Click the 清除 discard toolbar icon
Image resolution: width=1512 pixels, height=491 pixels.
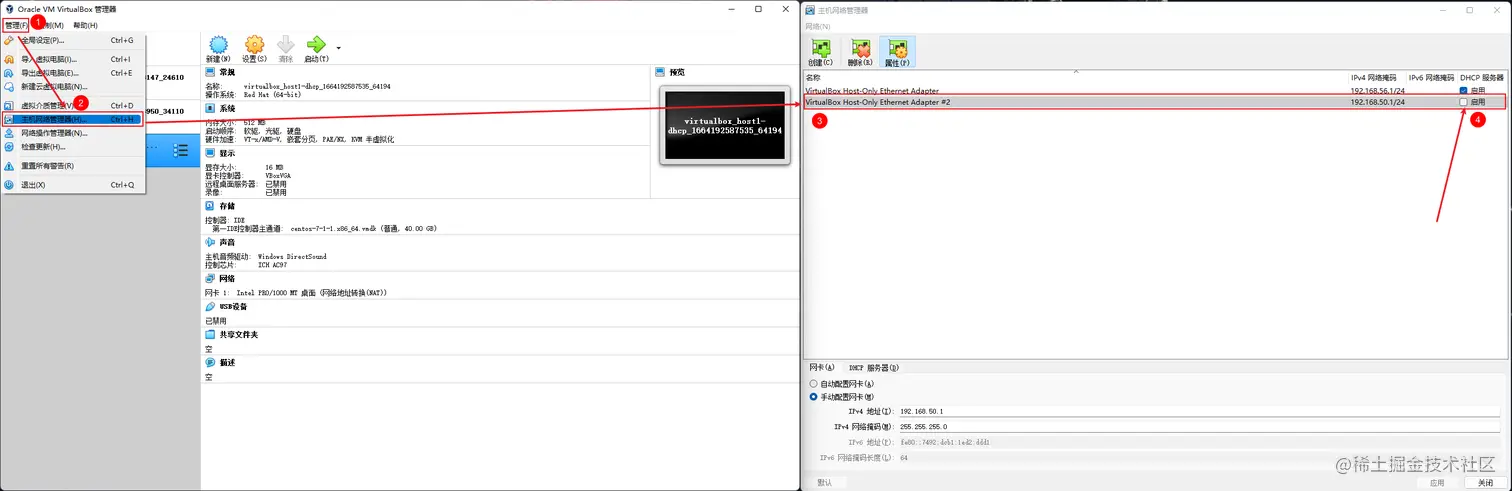coord(285,48)
